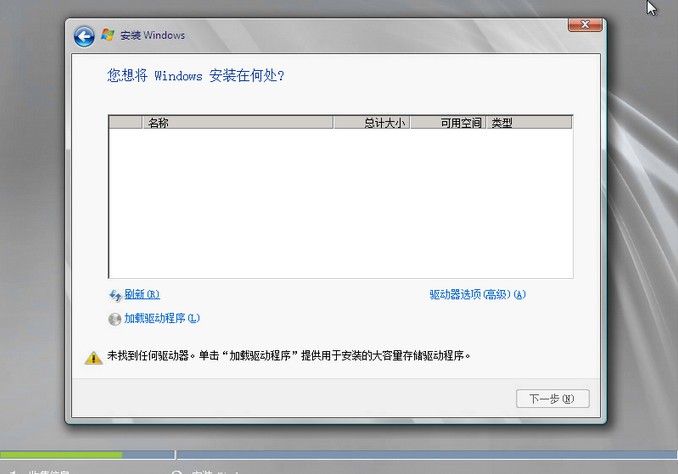Click the green setup progress bar
Screen dimensions: 678x474
[x=61, y=455]
